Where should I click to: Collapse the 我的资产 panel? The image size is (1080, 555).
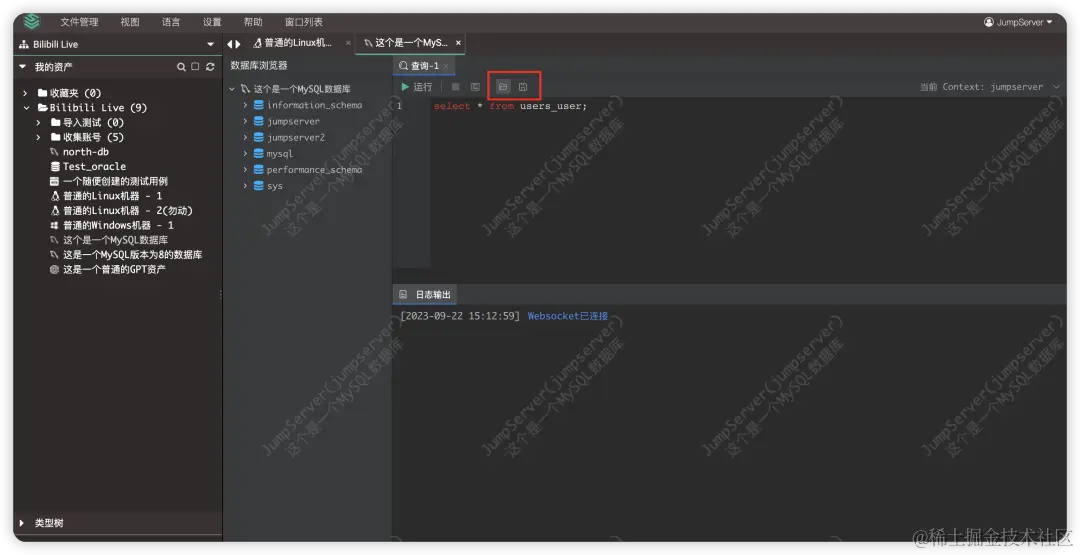tap(22, 67)
